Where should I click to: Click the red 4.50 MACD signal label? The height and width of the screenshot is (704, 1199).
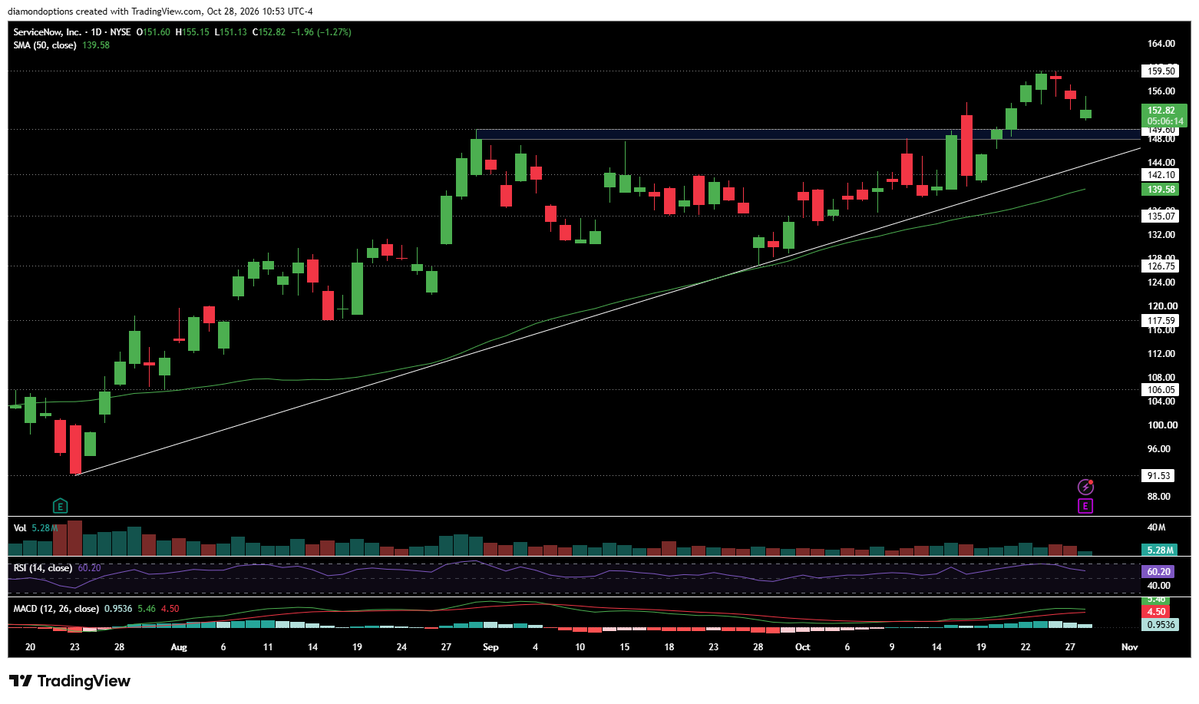tap(1157, 612)
